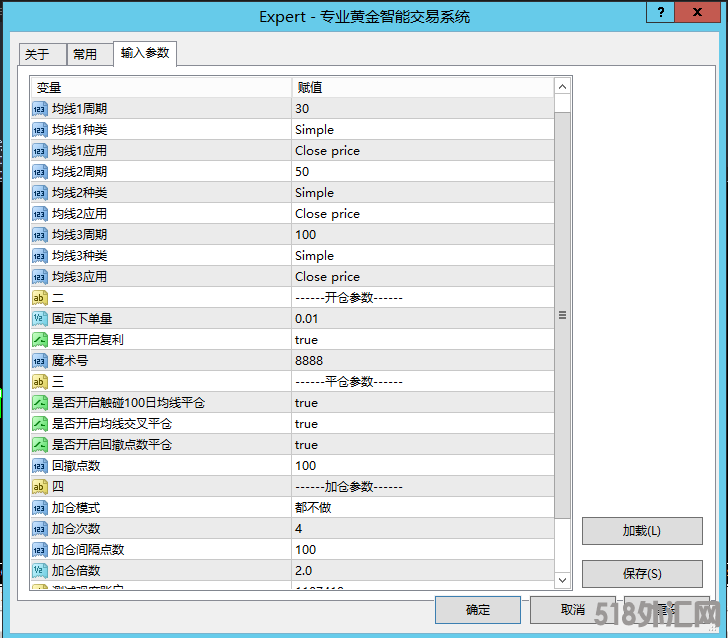Edit the 魔术号 value 8888
The width and height of the screenshot is (728, 638).
click(423, 361)
